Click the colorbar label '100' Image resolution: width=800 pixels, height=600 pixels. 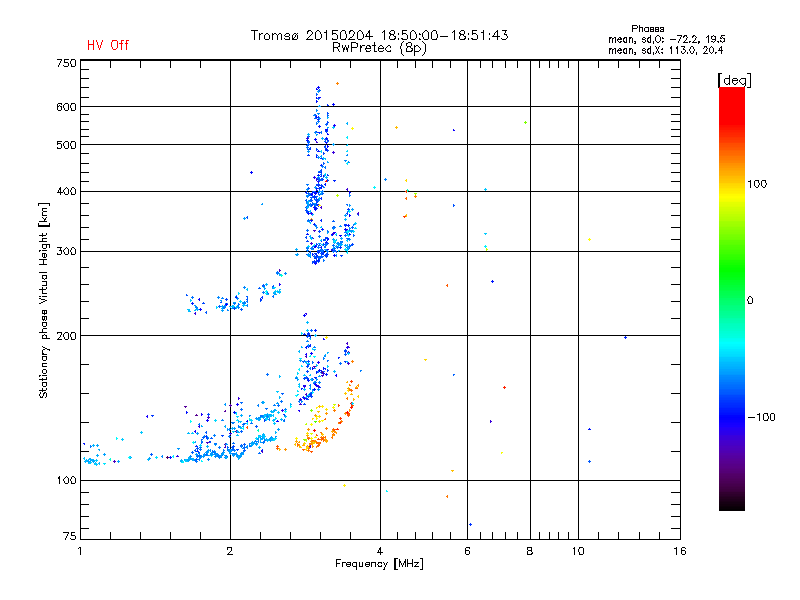pyautogui.click(x=757, y=184)
